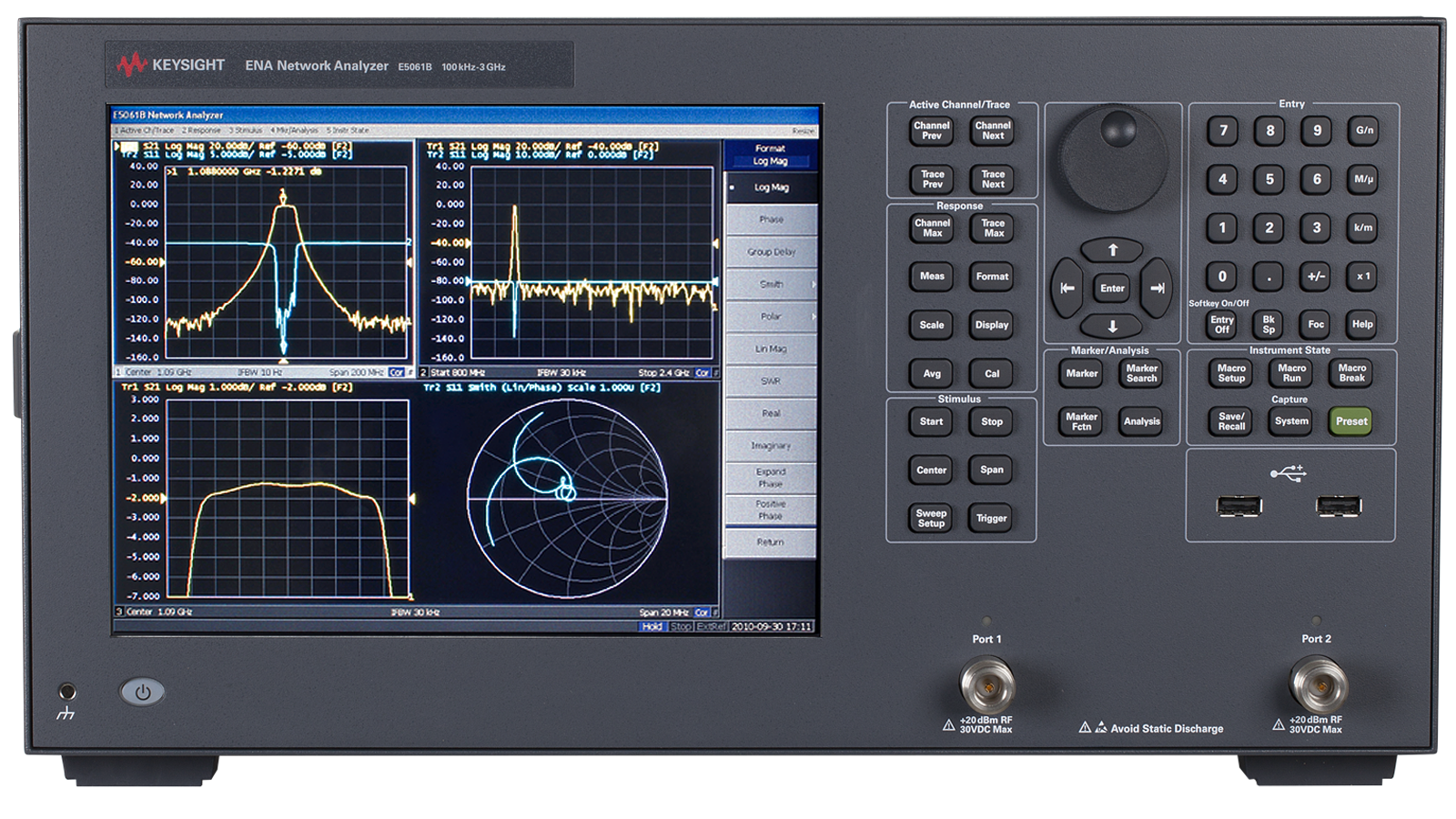Select the Log Mag format radio softkey
Image resolution: width=1456 pixels, height=819 pixels.
click(x=771, y=187)
